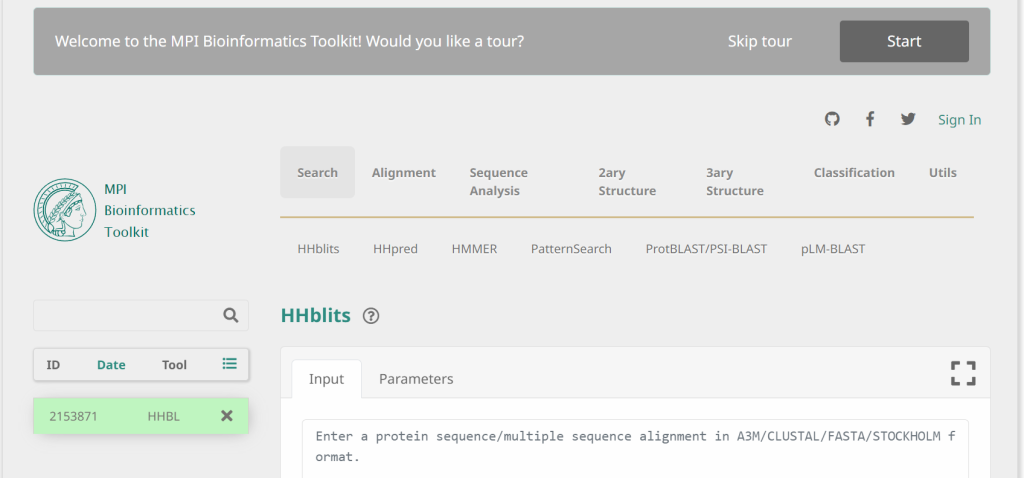Click the Start tour button

[x=904, y=42]
